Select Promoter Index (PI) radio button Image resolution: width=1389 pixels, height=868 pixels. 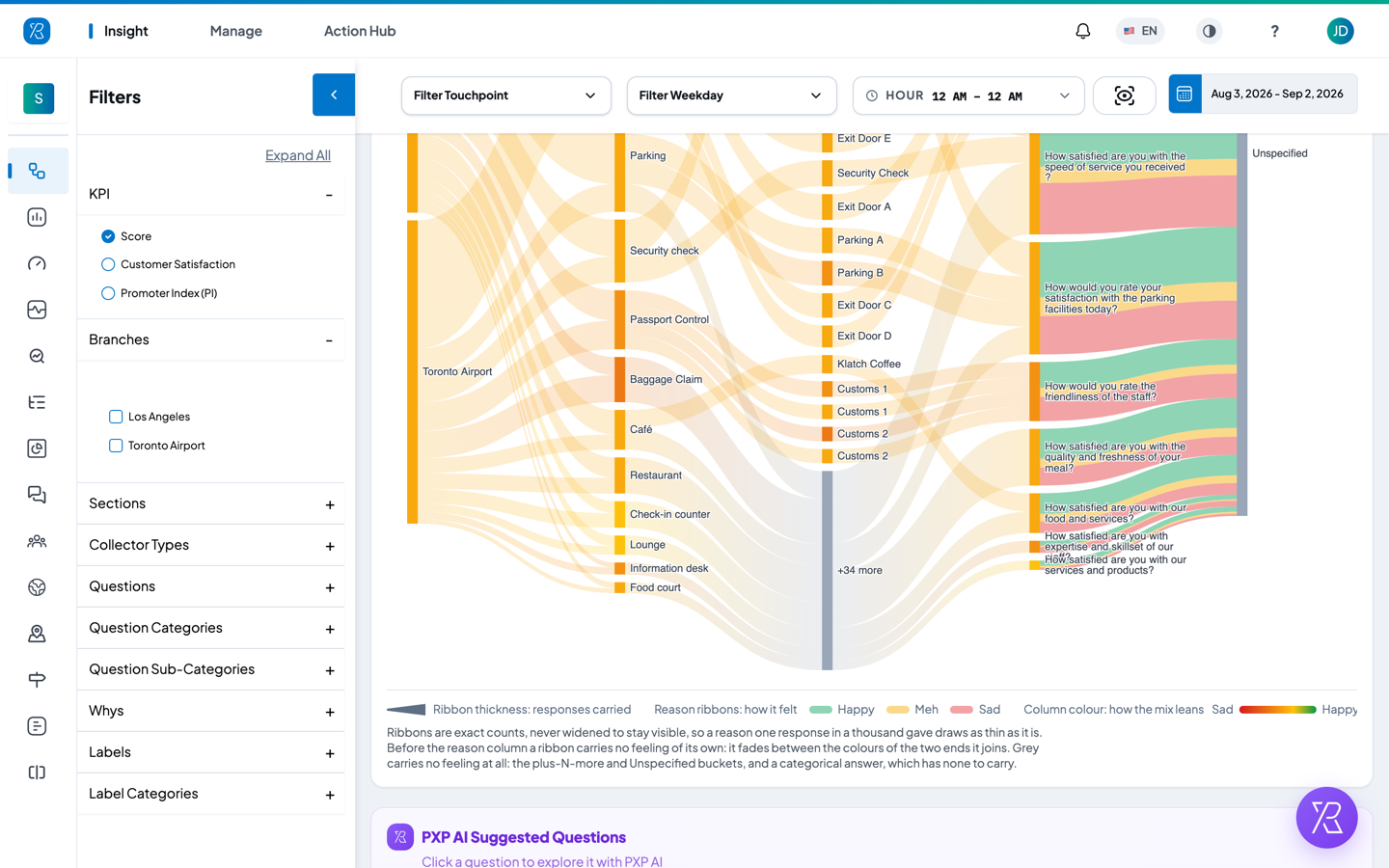point(108,293)
